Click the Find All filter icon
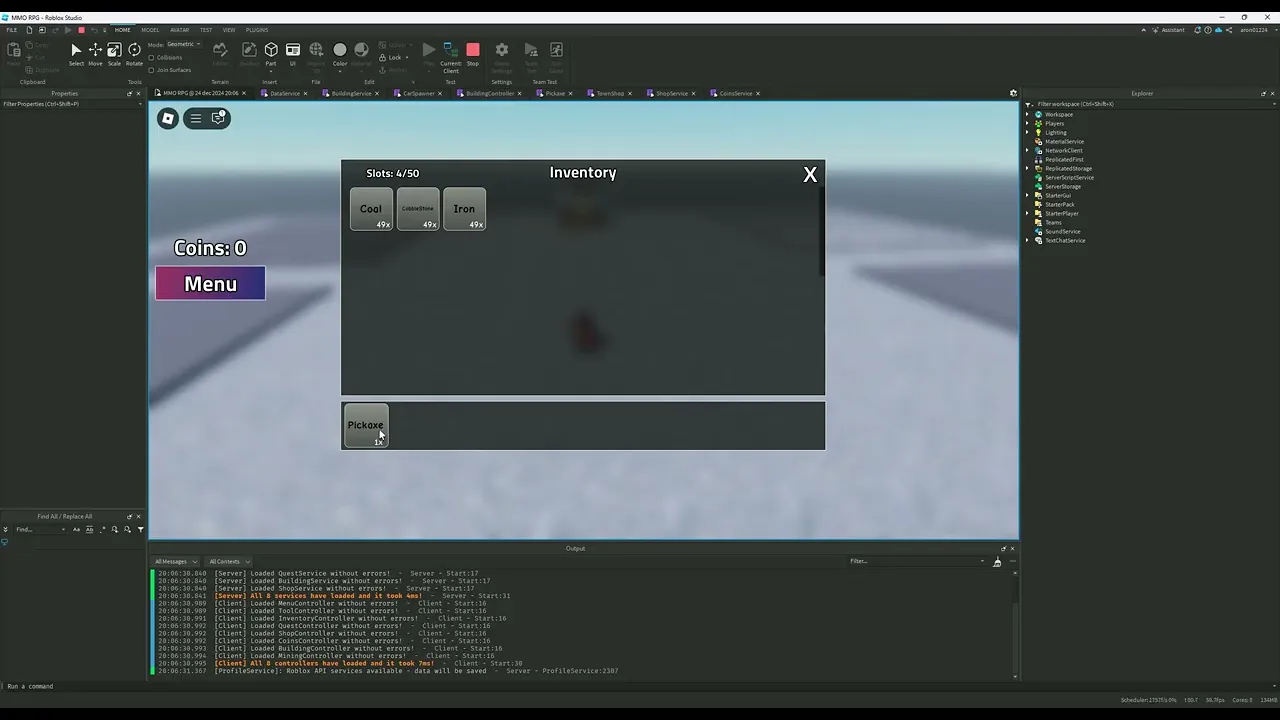The width and height of the screenshot is (1280, 720). (141, 529)
